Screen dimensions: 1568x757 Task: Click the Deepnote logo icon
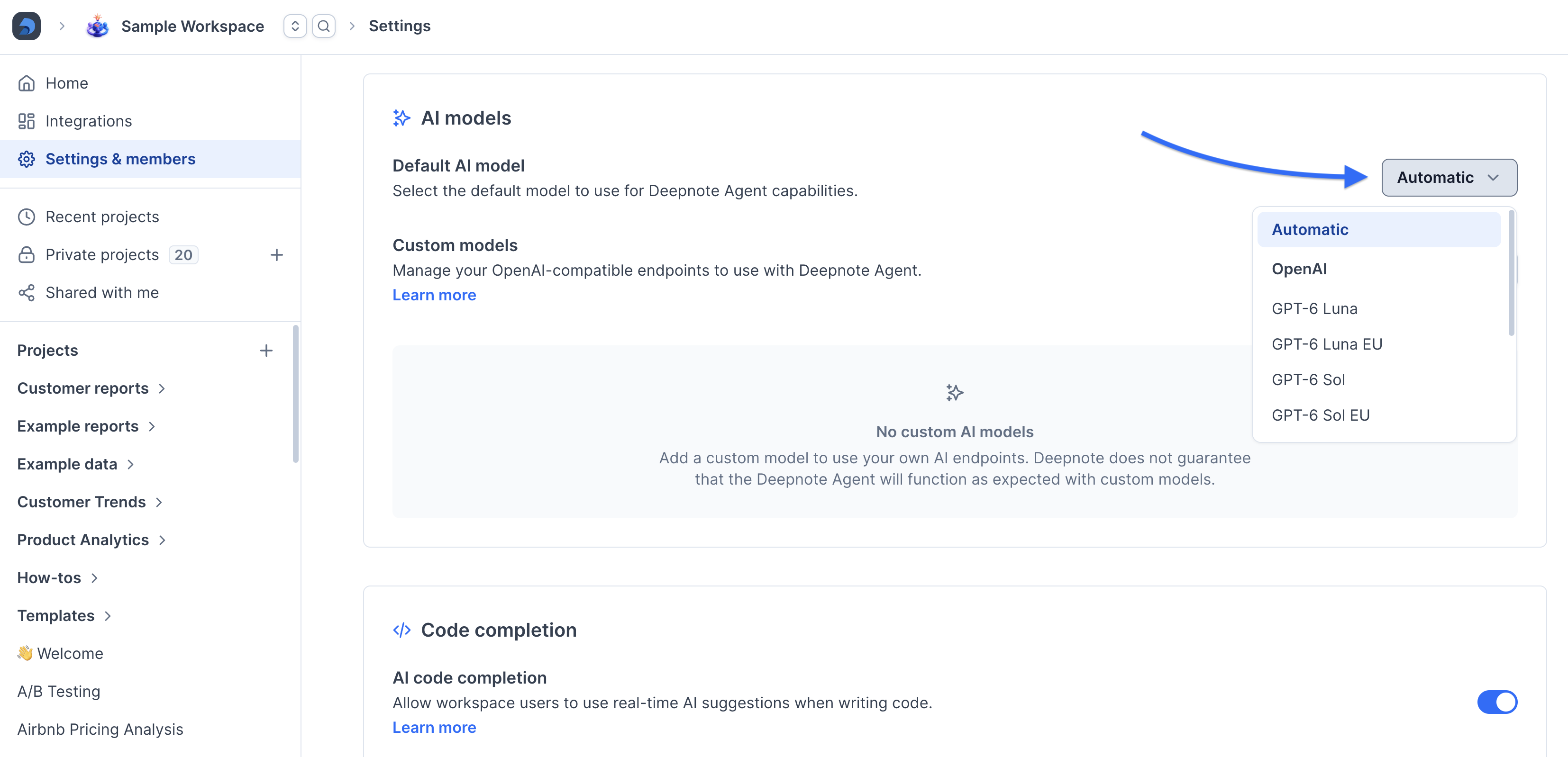click(26, 26)
